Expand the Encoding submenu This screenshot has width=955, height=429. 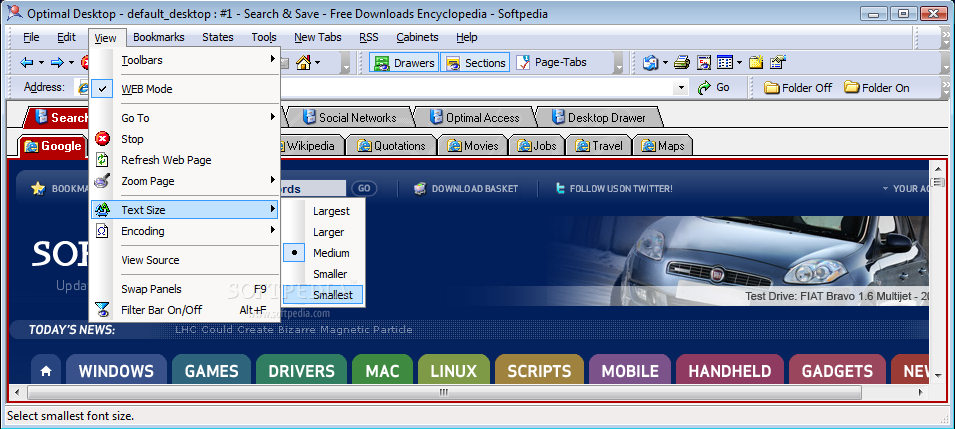coord(185,231)
